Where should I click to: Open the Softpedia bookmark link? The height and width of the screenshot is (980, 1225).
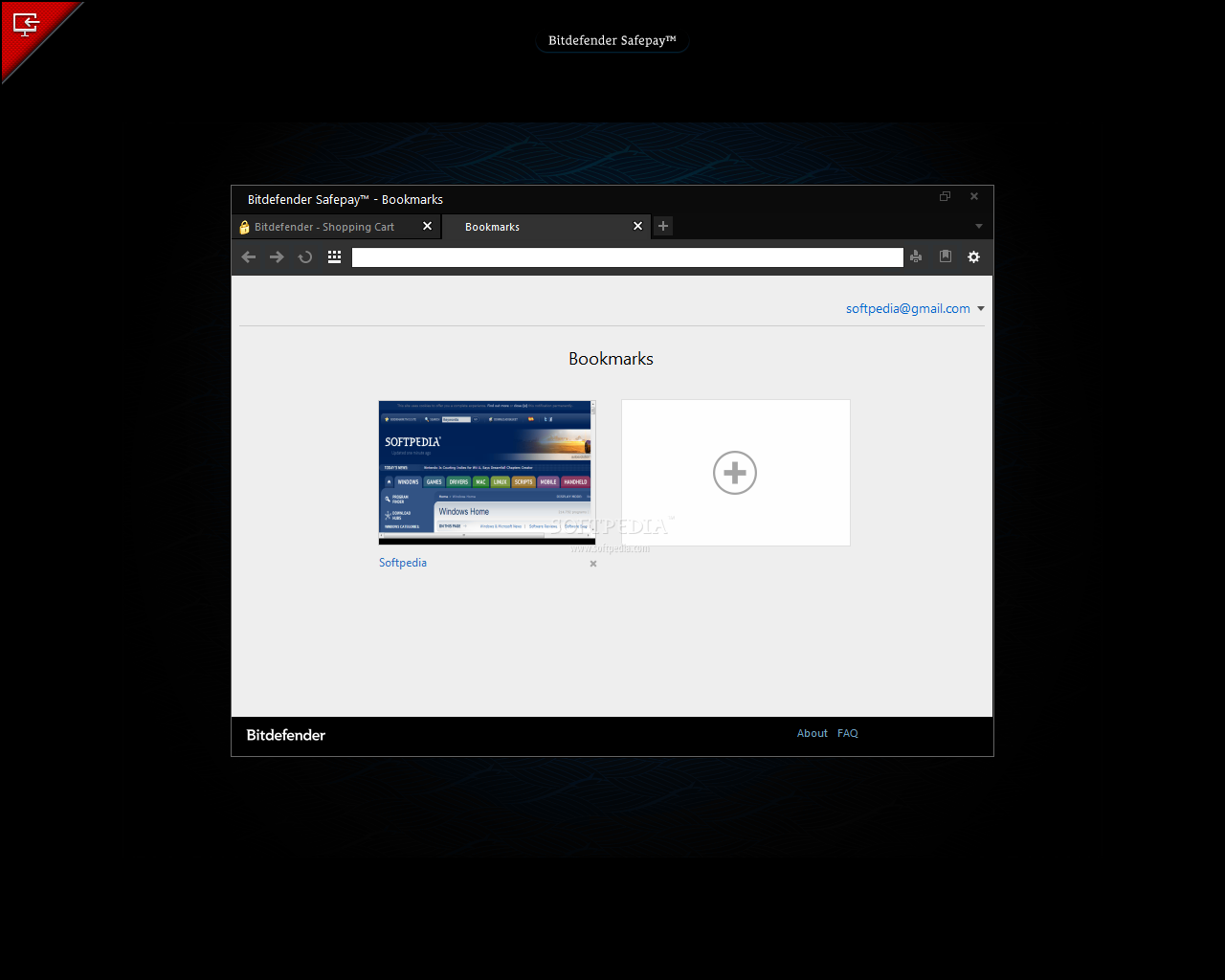[x=403, y=563]
